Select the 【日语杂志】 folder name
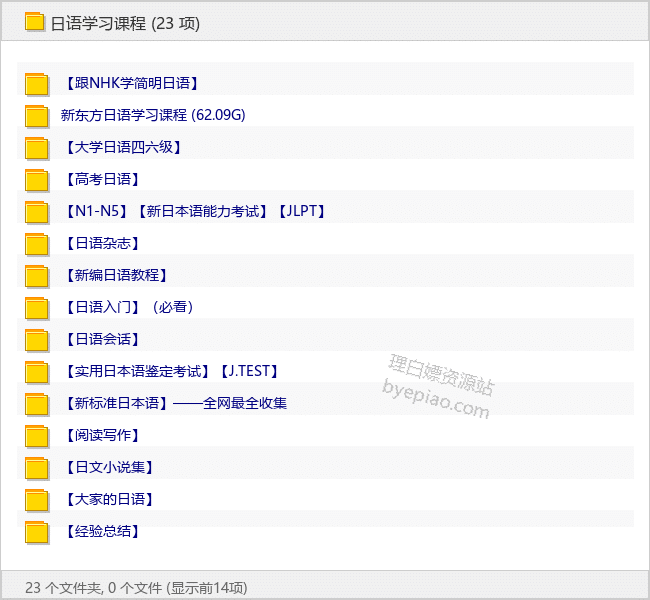 coord(102,243)
